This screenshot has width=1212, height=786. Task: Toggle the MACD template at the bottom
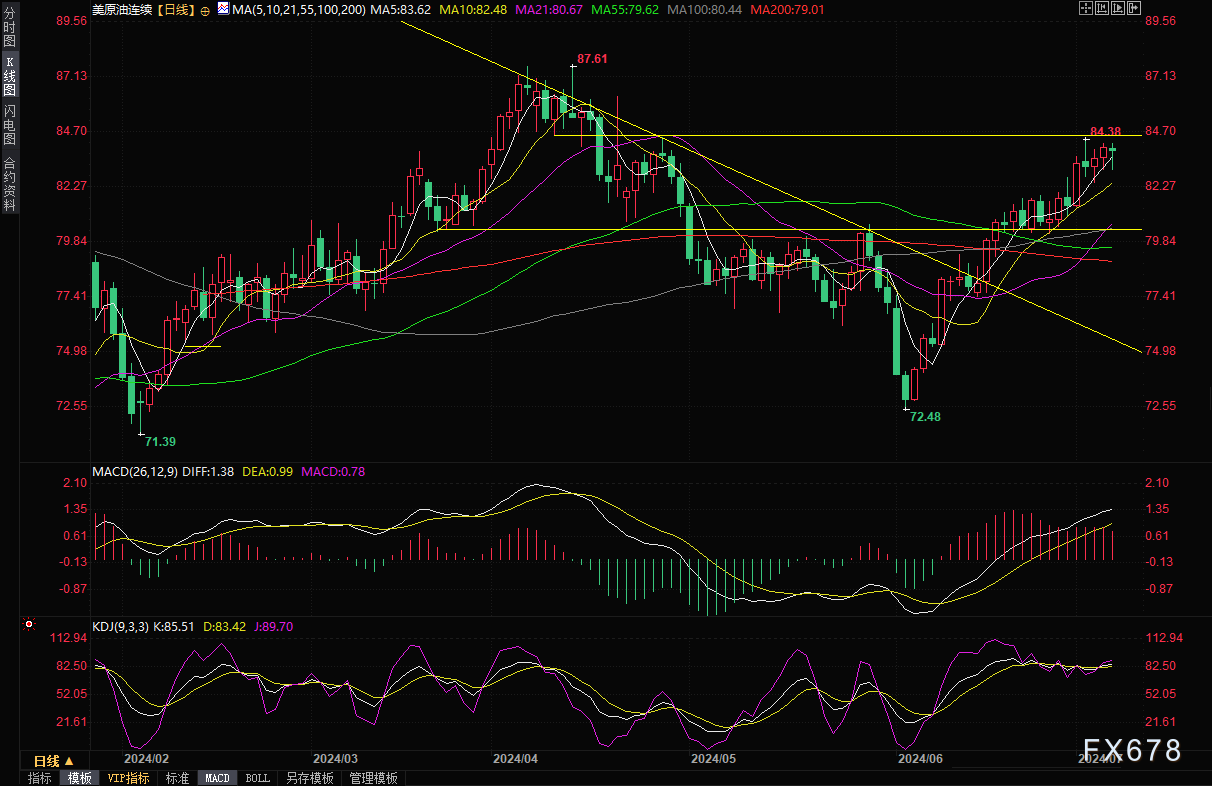click(217, 778)
